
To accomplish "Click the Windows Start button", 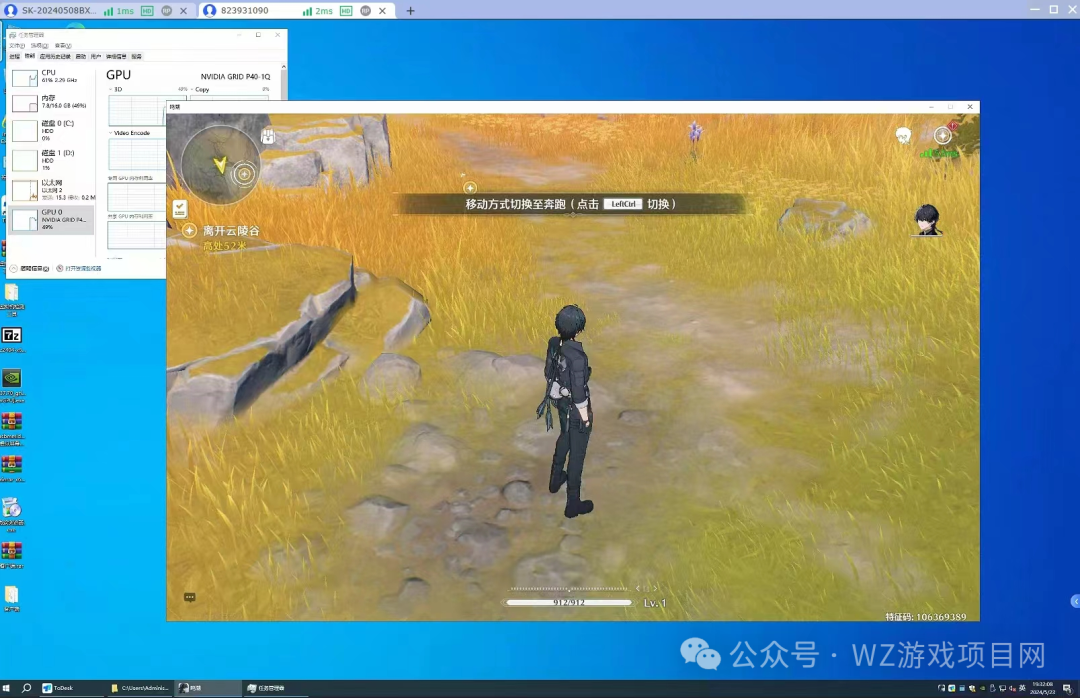I will (8, 688).
